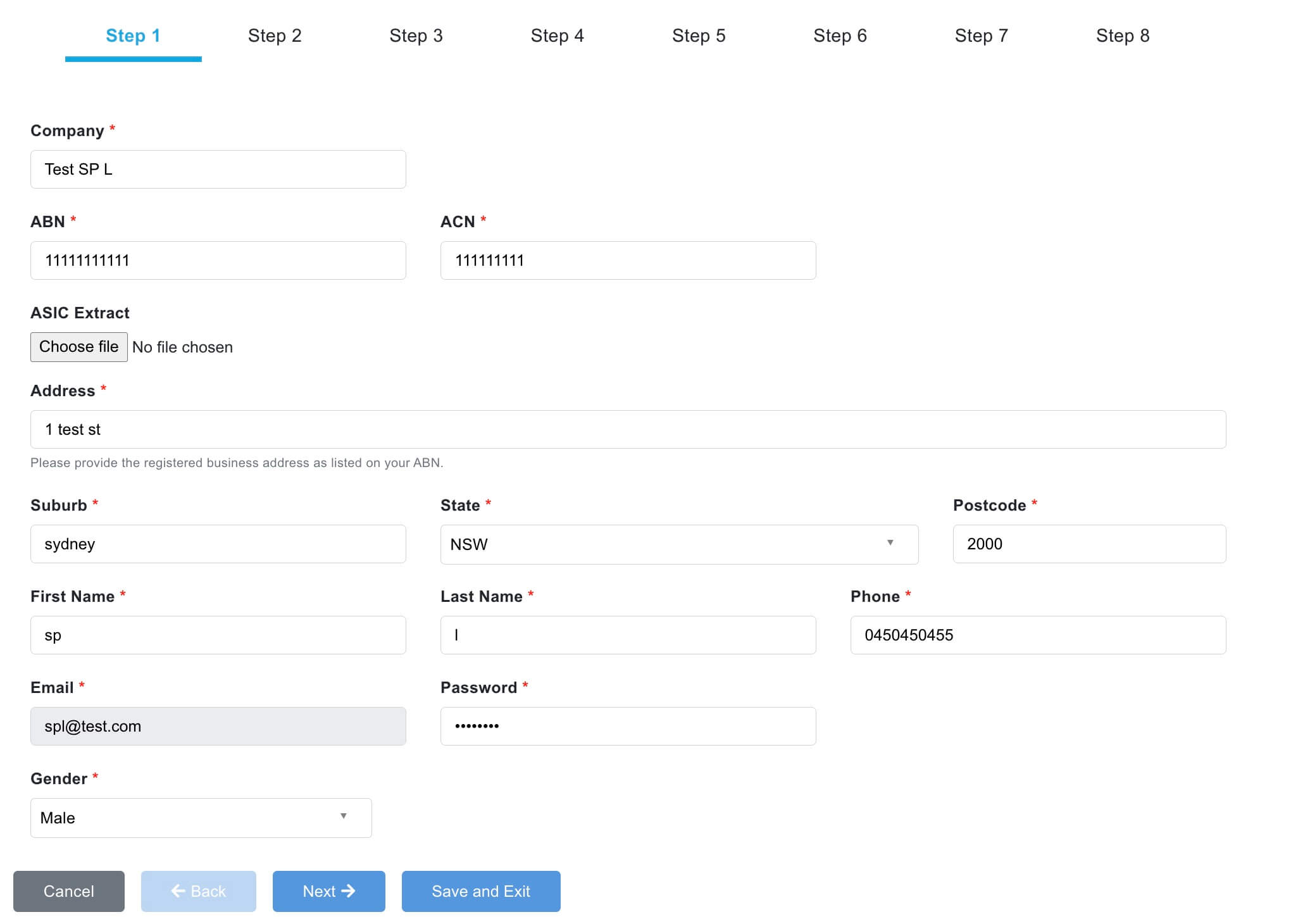Click the Email field with spl@test.com
This screenshot has width=1310, height=924.
coord(218,726)
